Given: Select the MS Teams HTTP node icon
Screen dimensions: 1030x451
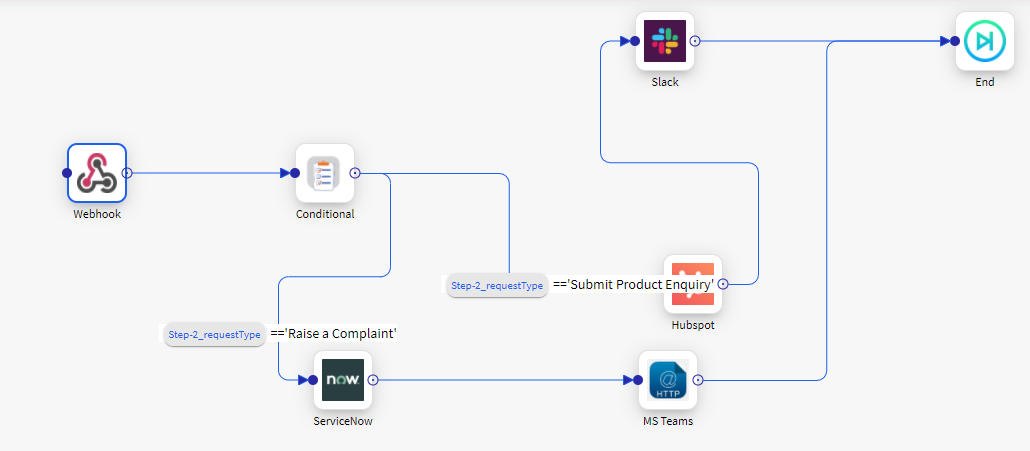Looking at the screenshot, I should (668, 379).
